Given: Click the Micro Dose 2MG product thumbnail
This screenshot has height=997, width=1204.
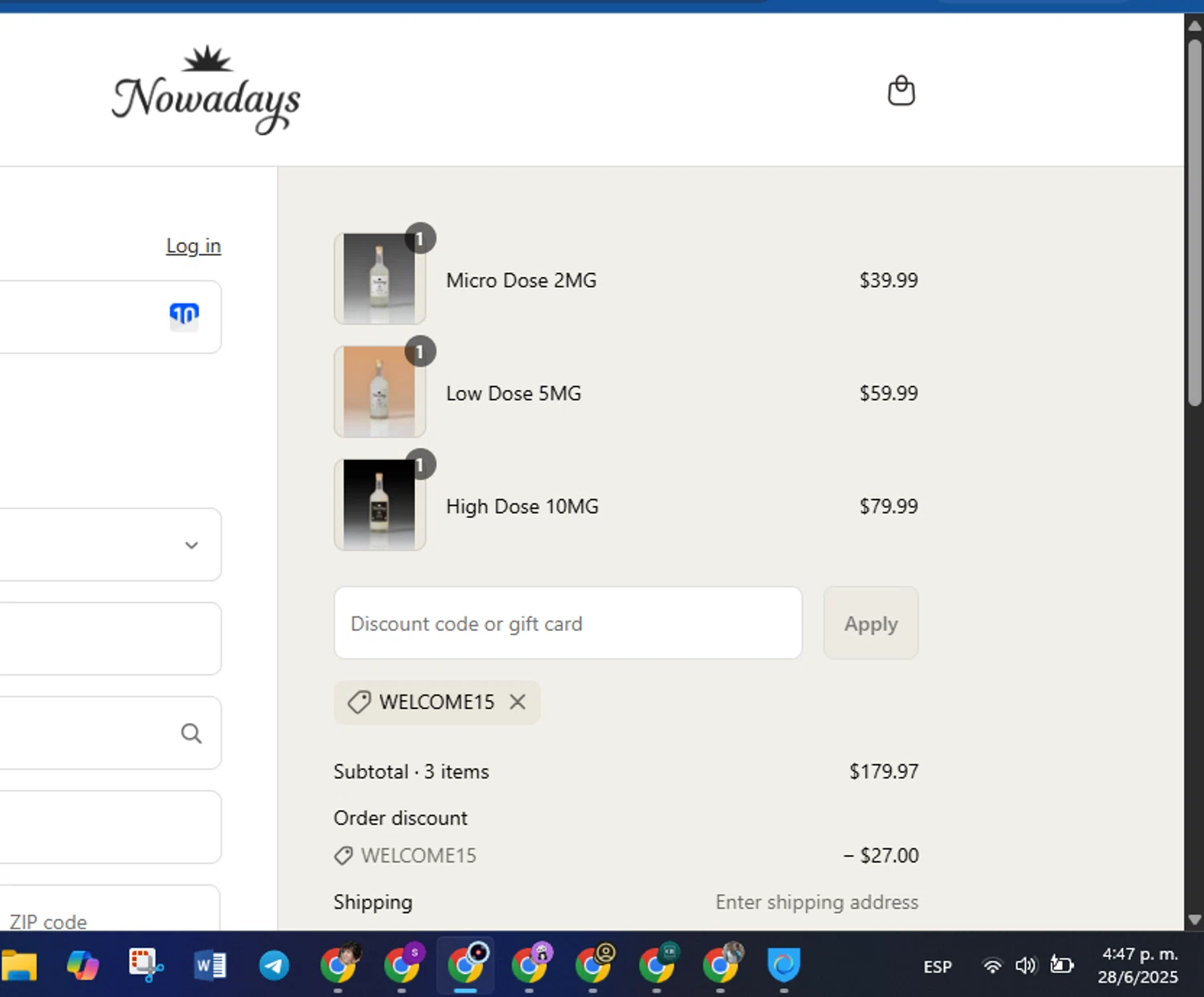Looking at the screenshot, I should pyautogui.click(x=380, y=279).
